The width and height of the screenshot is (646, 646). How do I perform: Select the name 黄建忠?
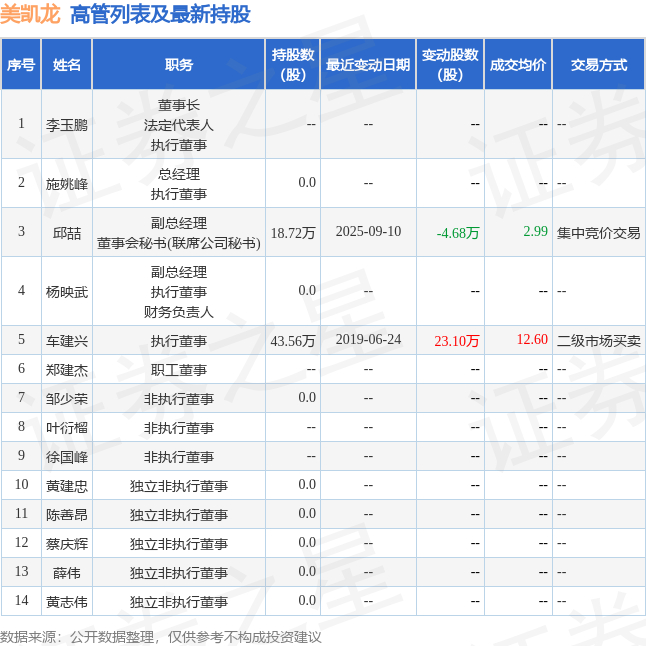(67, 486)
